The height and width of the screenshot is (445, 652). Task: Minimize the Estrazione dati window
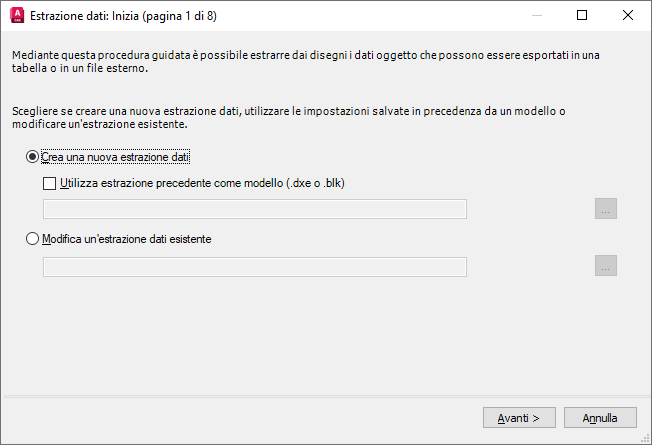click(x=535, y=16)
